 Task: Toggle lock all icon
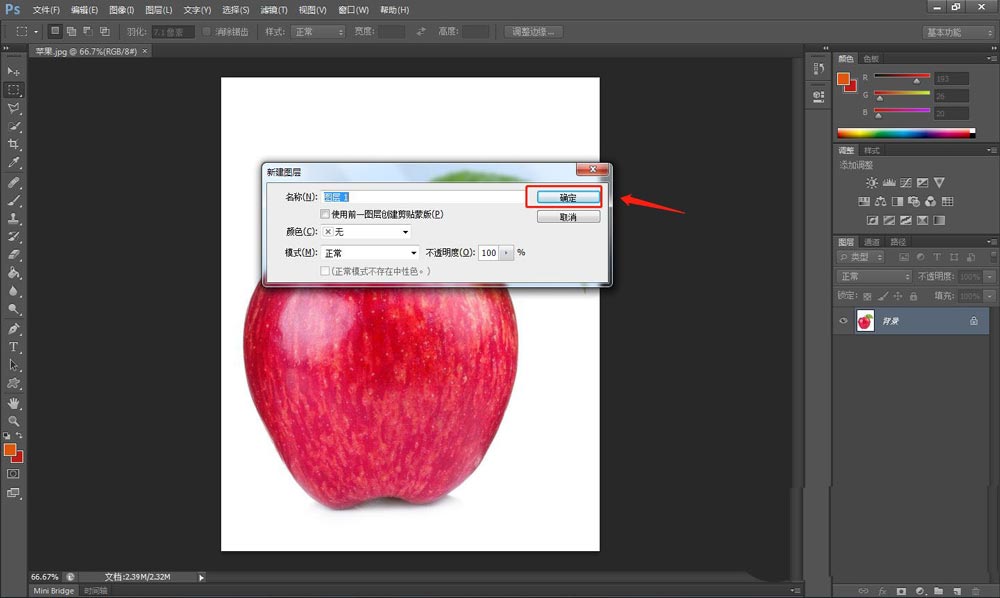pos(913,296)
